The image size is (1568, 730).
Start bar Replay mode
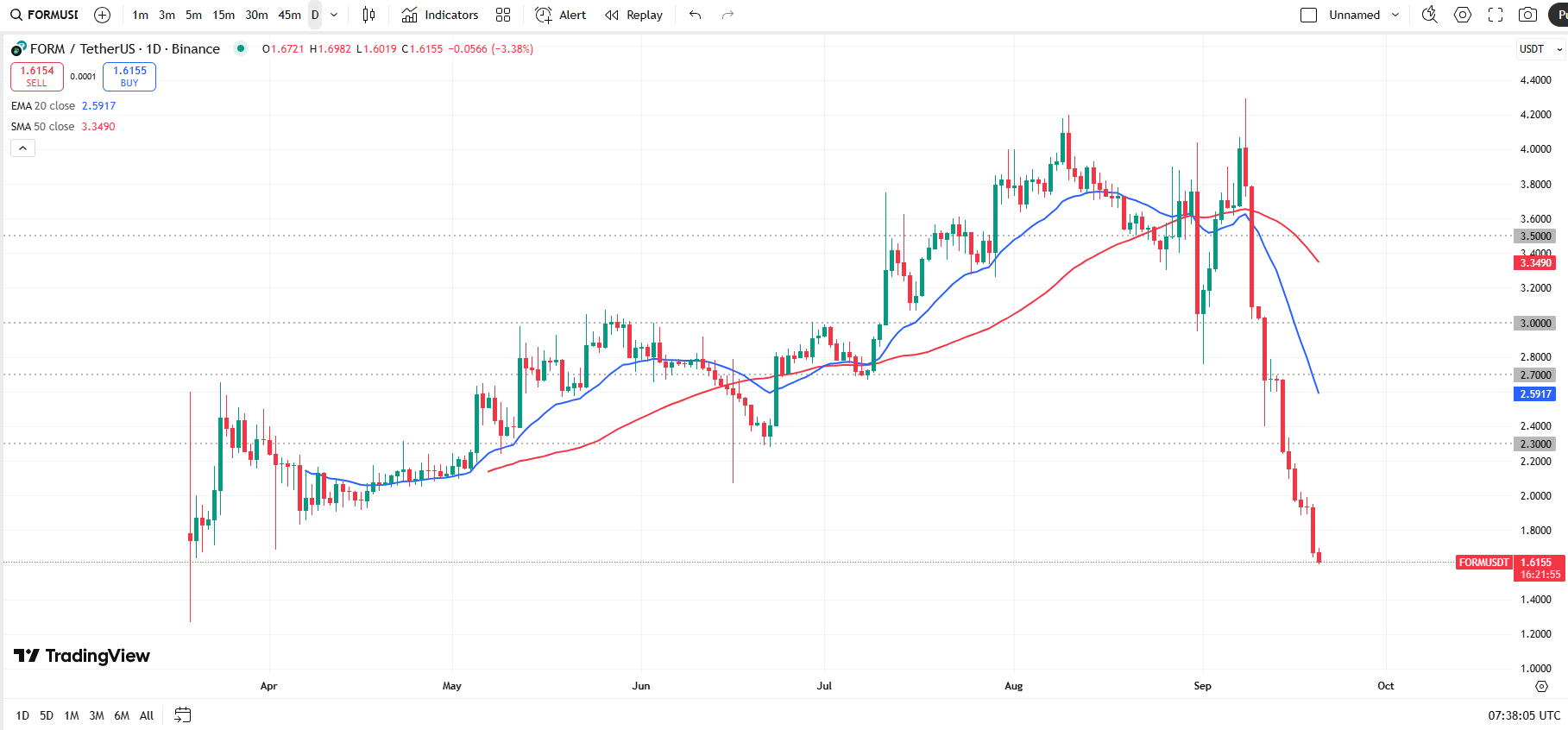pyautogui.click(x=633, y=15)
